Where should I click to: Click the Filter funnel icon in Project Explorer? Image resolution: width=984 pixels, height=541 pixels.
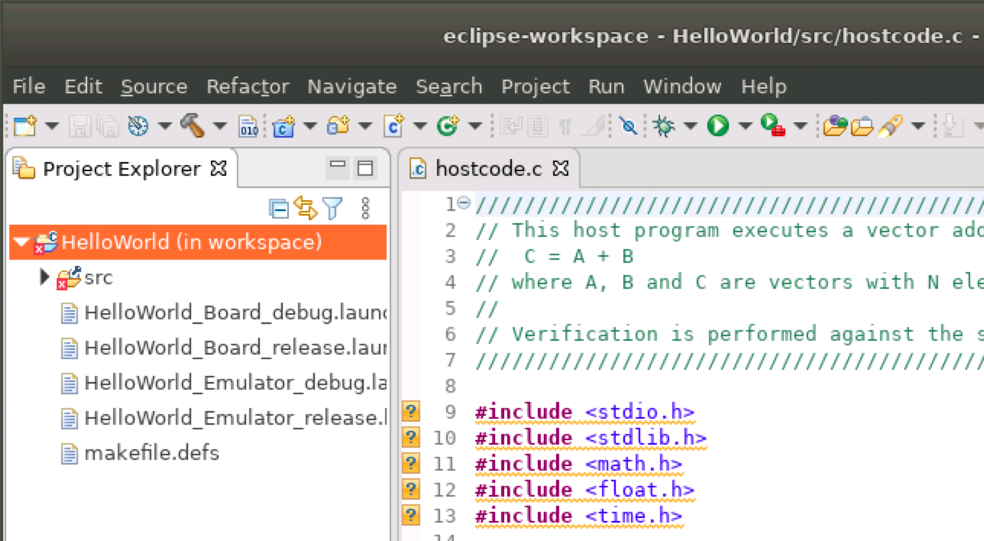click(333, 208)
